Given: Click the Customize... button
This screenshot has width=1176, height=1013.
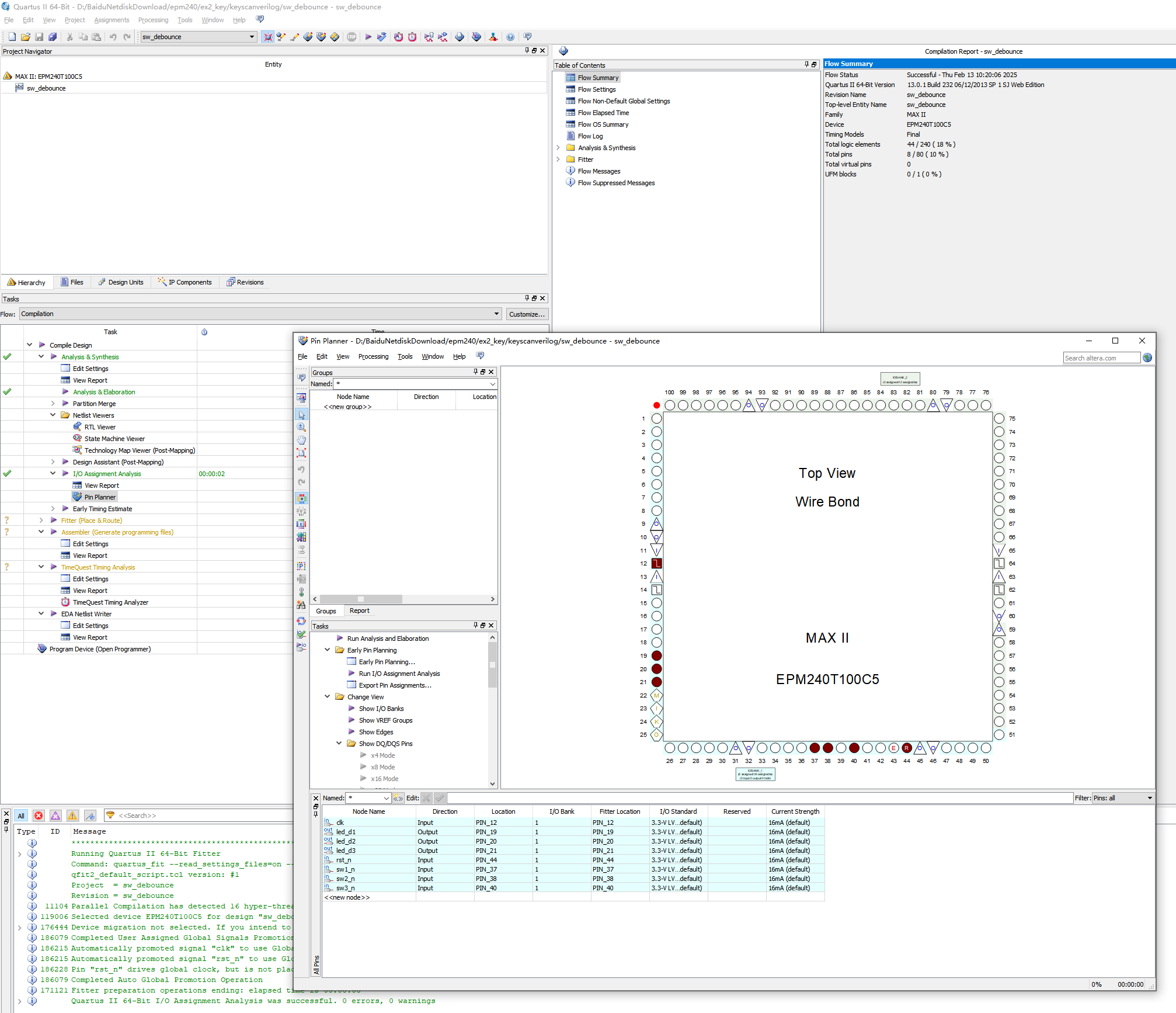Looking at the screenshot, I should (527, 314).
